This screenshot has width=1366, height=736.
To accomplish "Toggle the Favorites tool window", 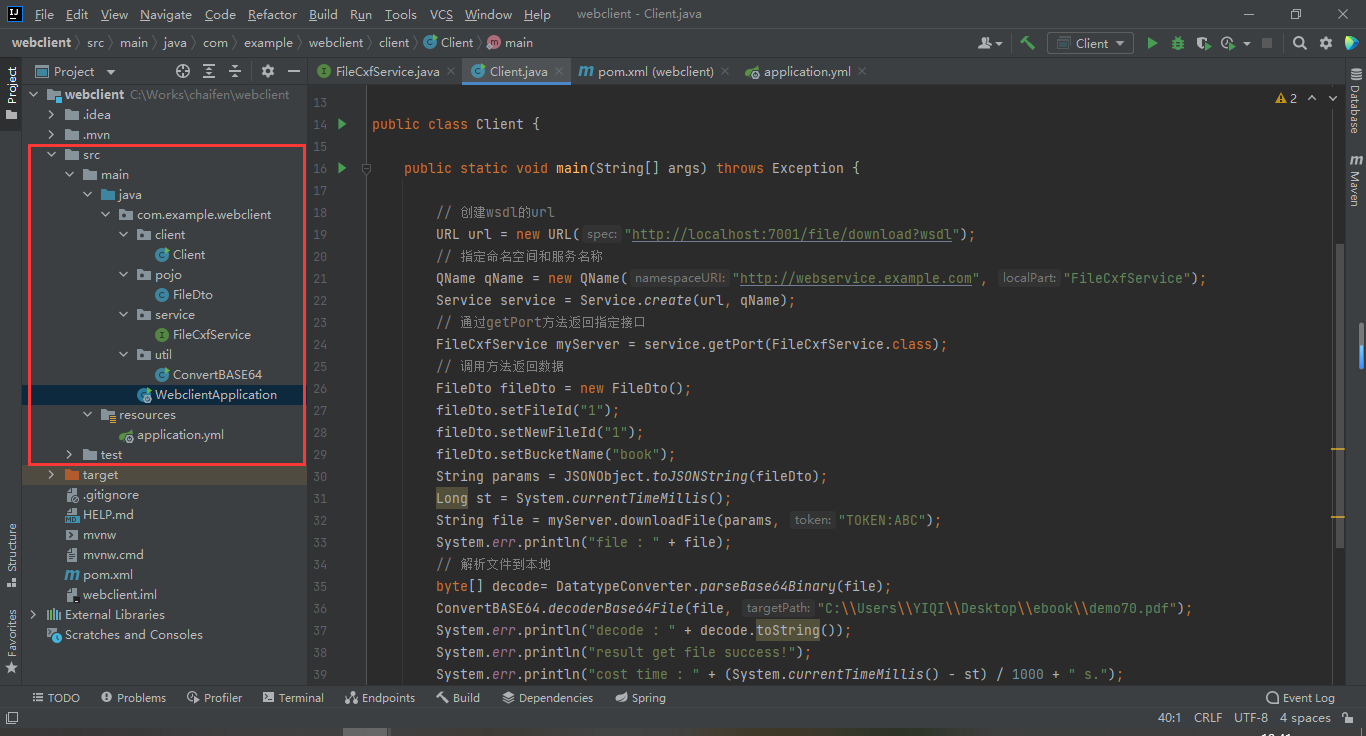I will (11, 641).
